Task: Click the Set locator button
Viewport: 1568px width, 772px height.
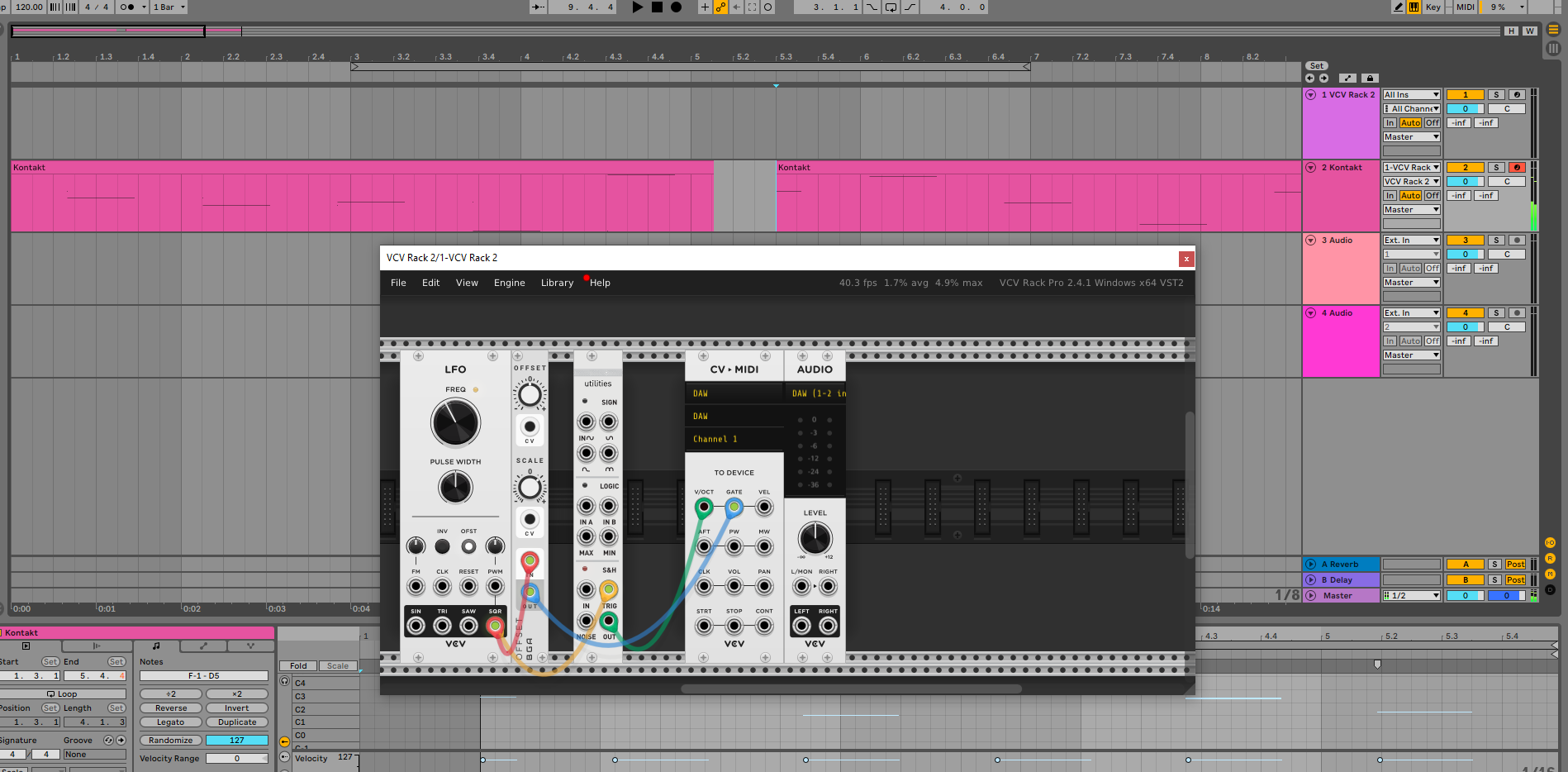Action: (x=1317, y=65)
